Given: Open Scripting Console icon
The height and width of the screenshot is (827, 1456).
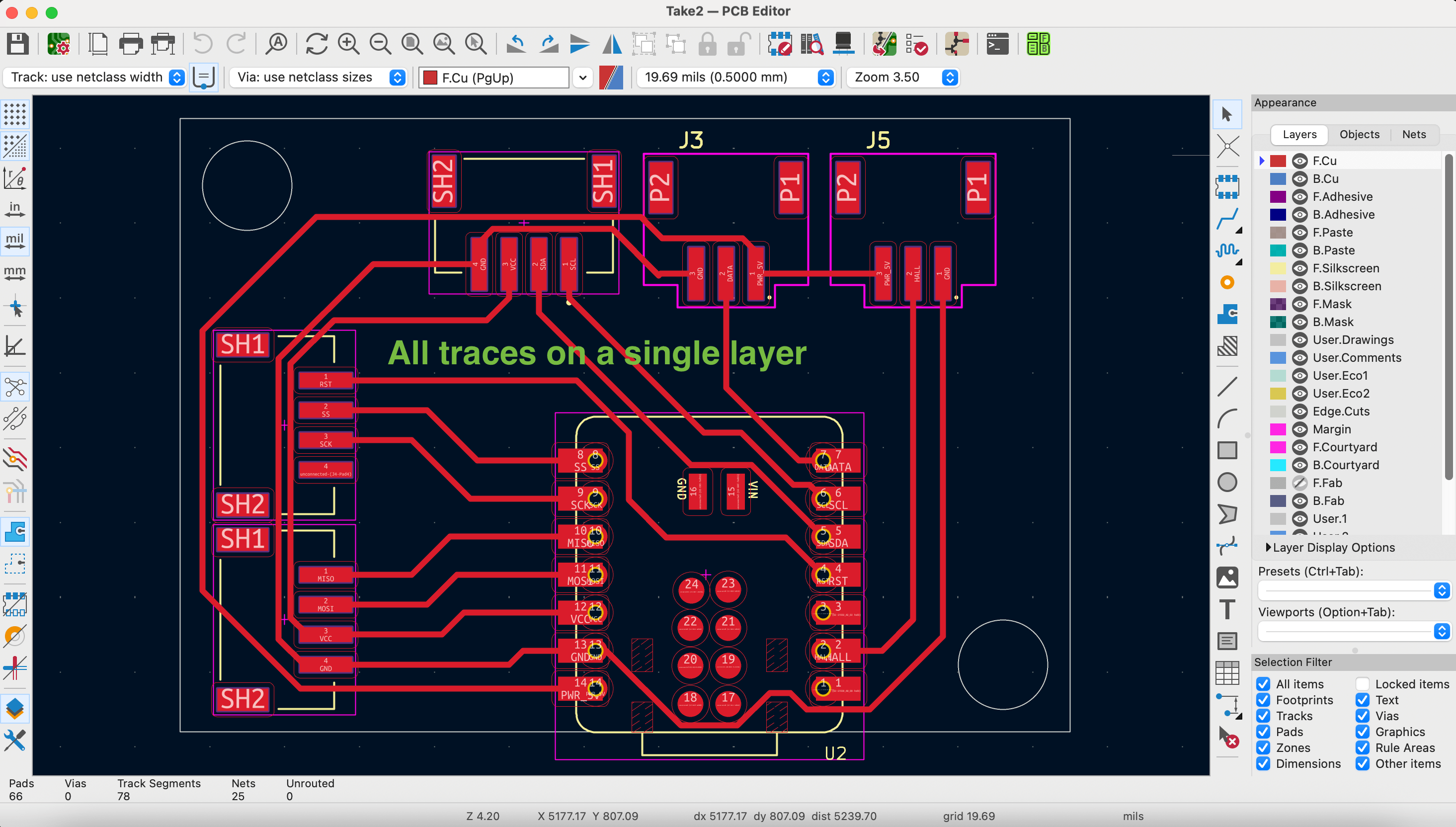Looking at the screenshot, I should (997, 44).
